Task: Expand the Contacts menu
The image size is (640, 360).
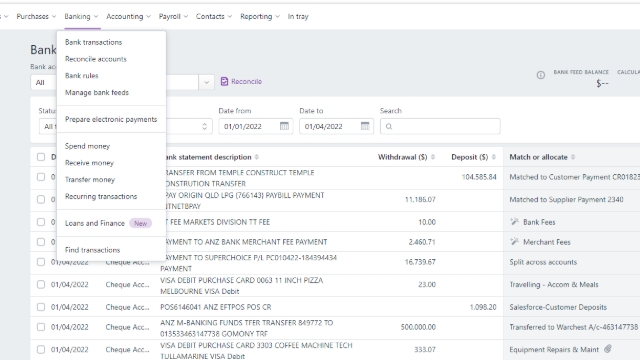Action: (213, 16)
